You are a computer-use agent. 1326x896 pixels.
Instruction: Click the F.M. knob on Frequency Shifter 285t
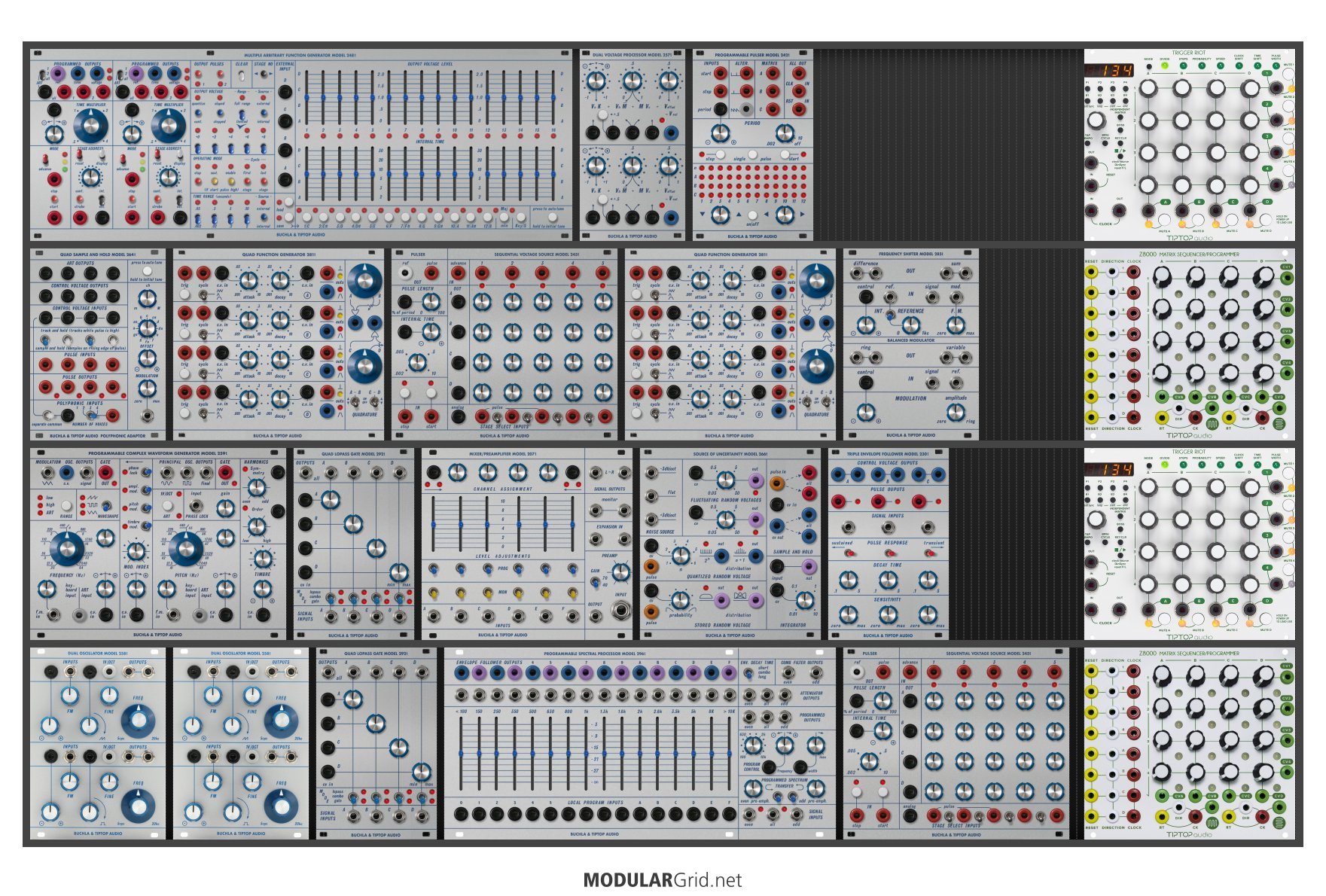tap(956, 325)
